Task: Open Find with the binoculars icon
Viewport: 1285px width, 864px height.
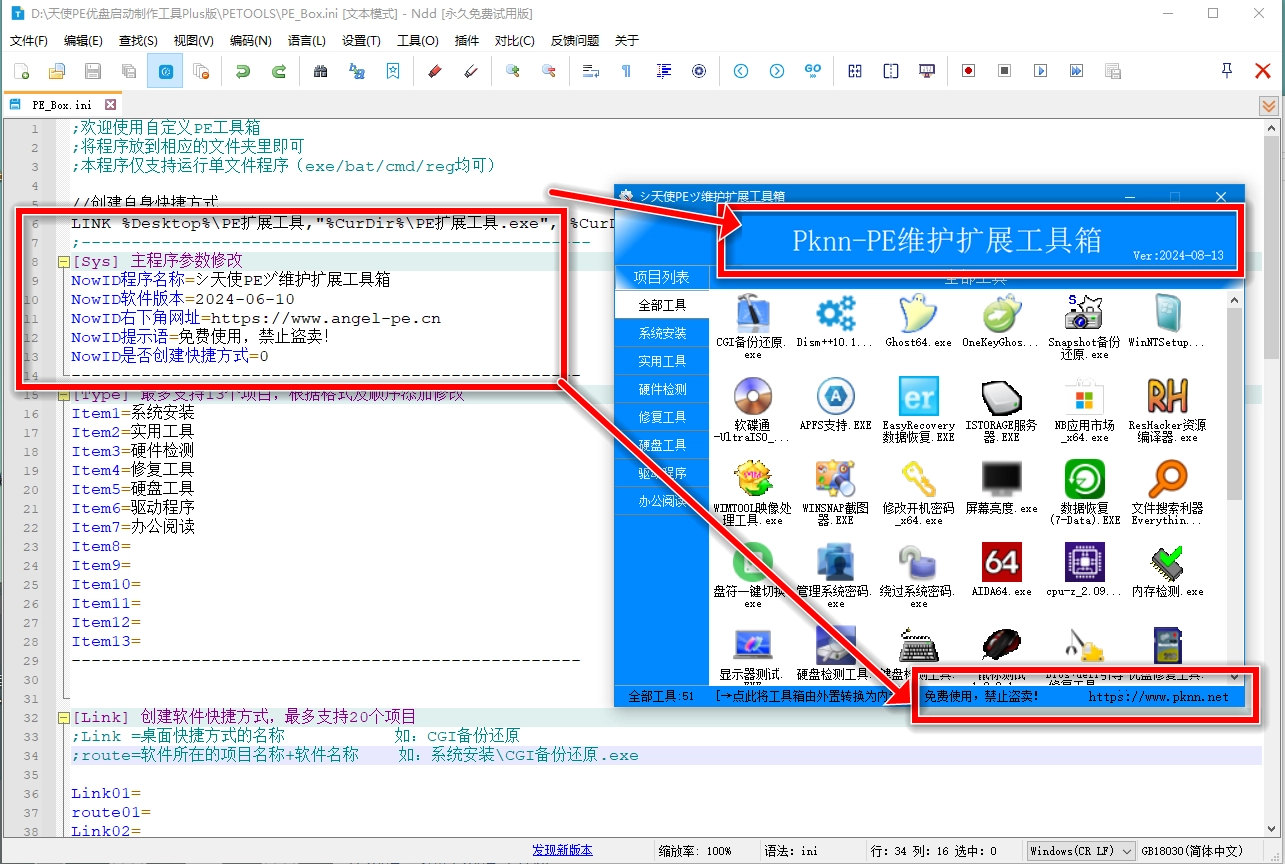Action: (321, 71)
